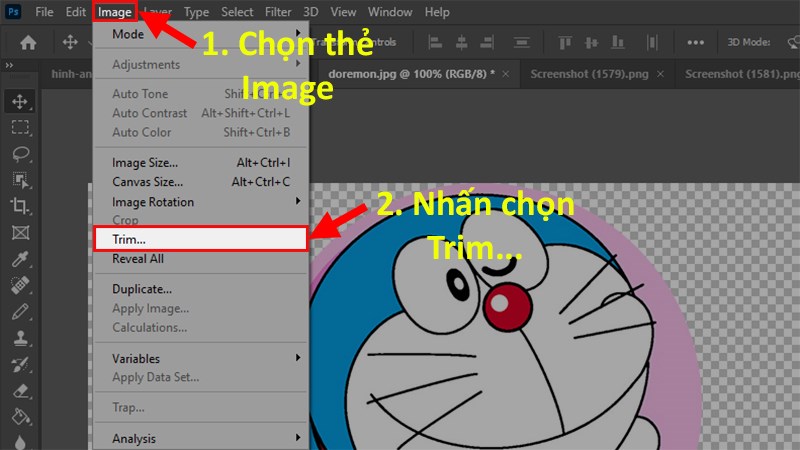The height and width of the screenshot is (450, 800).
Task: Select the Paint Bucket tool
Action: point(20,417)
